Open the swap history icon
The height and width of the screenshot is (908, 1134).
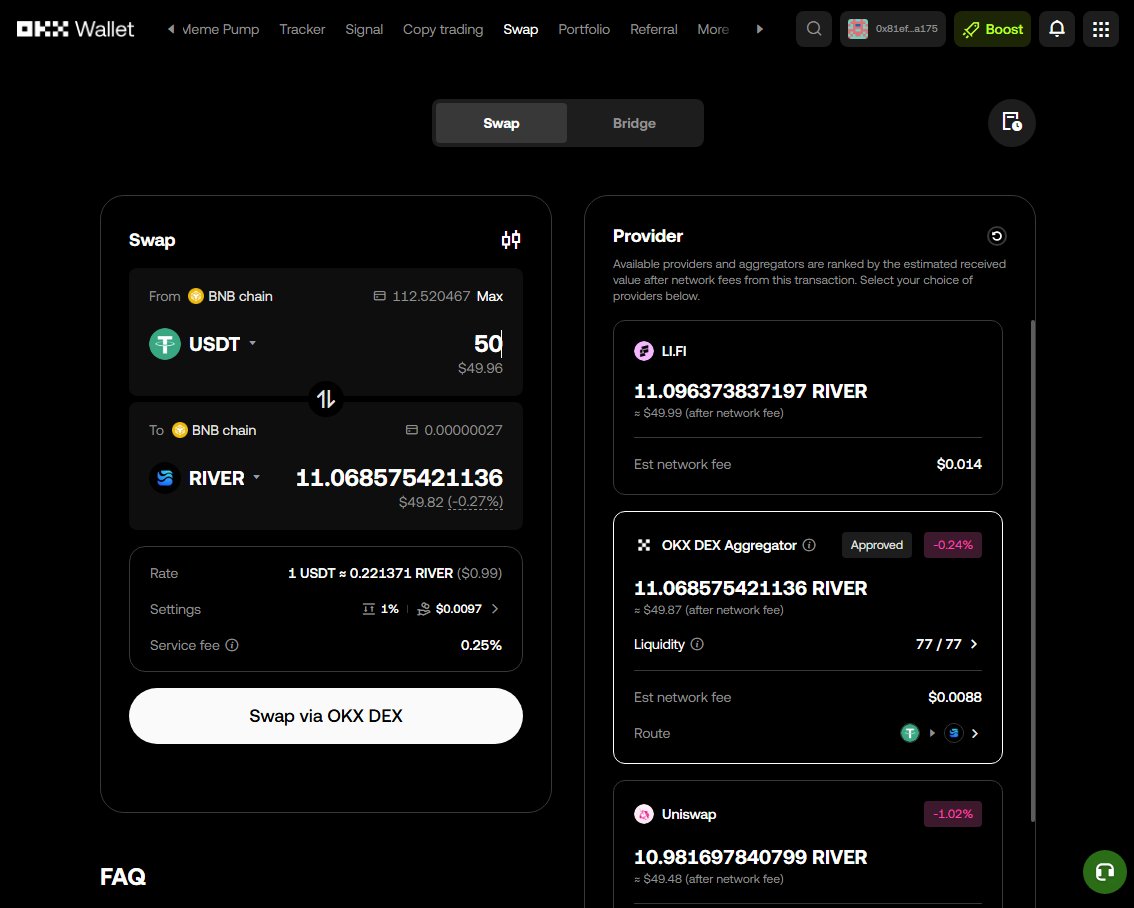coord(1011,122)
